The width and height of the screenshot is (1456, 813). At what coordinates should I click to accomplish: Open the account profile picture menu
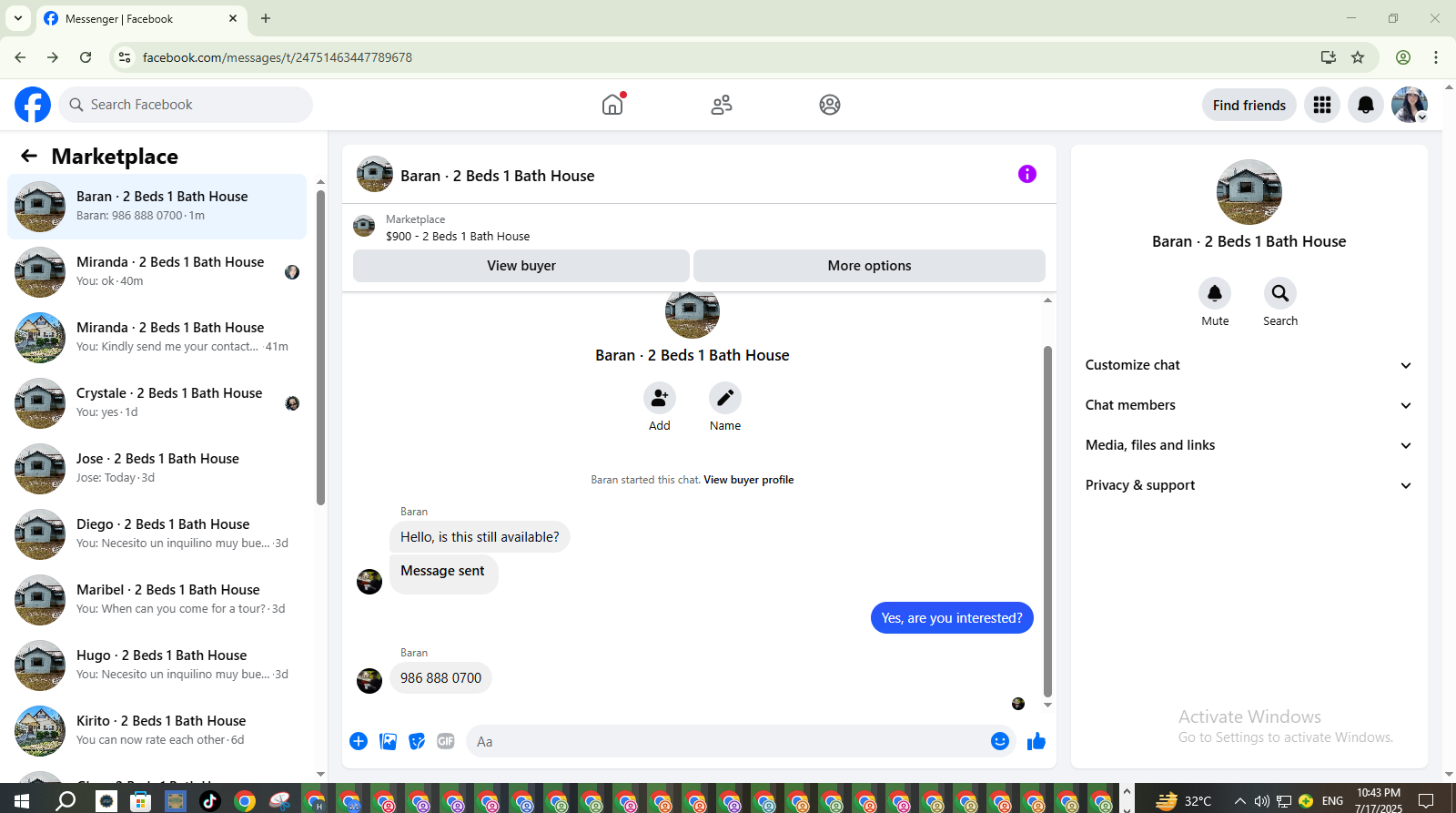[x=1410, y=105]
